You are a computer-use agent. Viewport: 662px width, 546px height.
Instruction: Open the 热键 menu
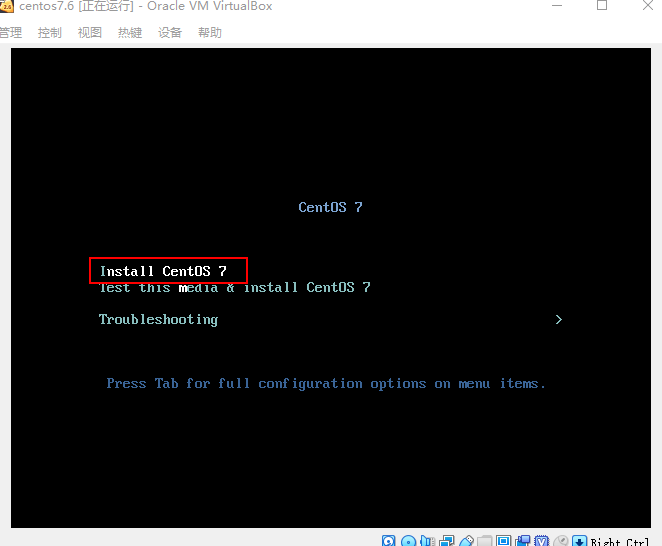[x=130, y=33]
